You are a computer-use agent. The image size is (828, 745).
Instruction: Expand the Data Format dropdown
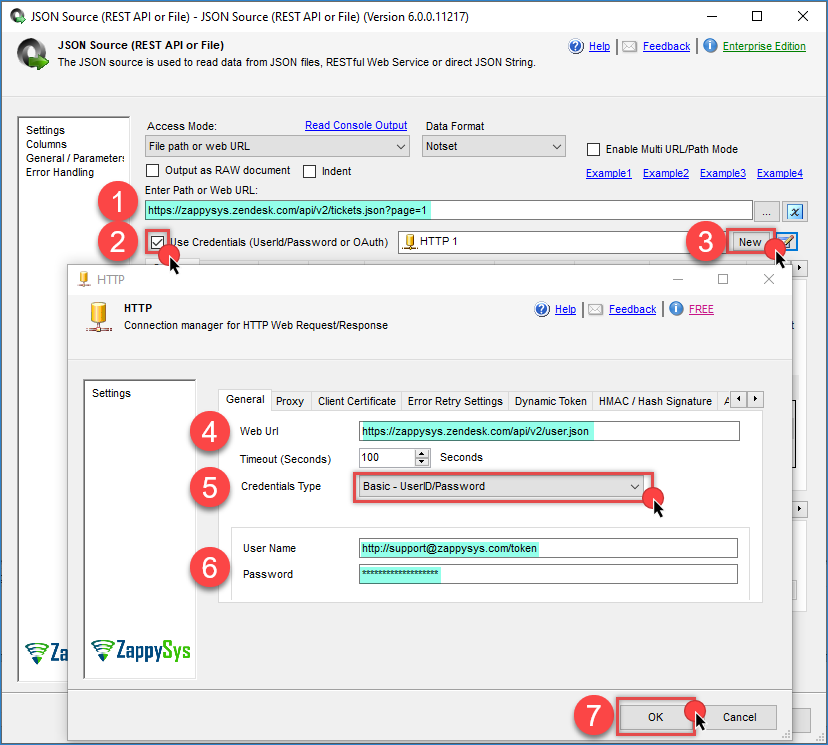(494, 147)
